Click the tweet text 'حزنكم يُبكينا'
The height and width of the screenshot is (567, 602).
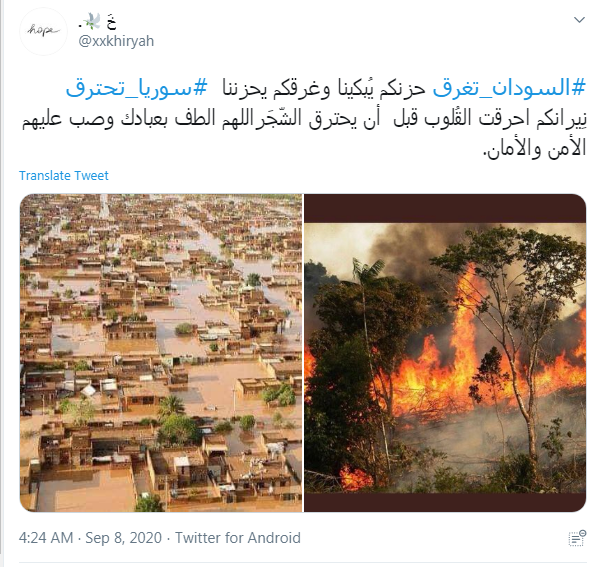click(379, 88)
